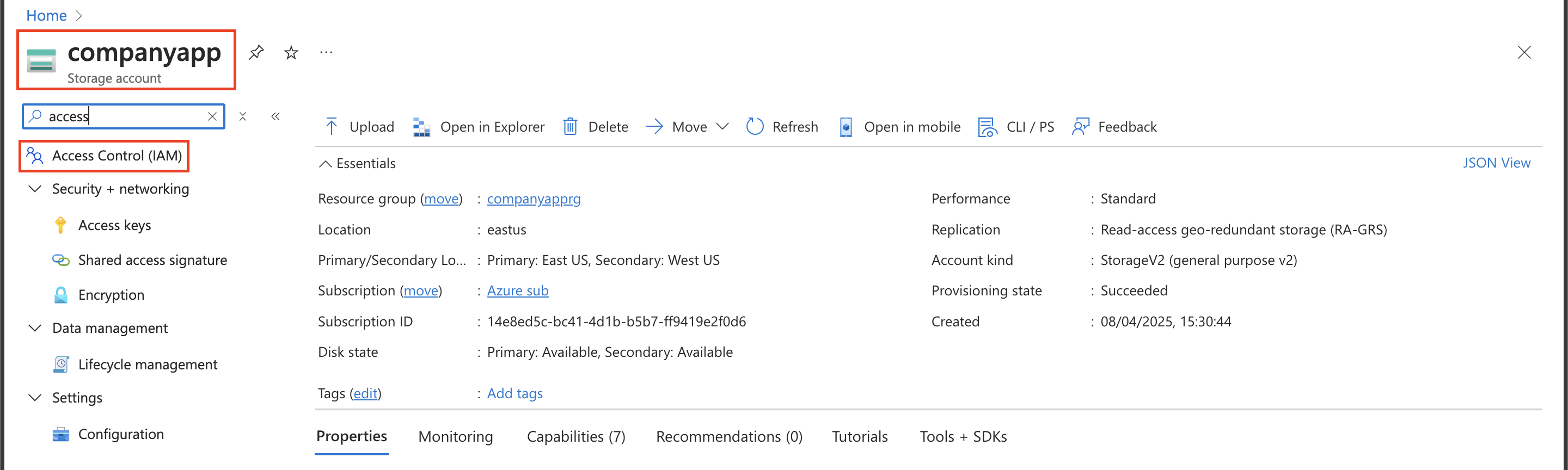
Task: Click the menu search input field
Action: pyautogui.click(x=124, y=116)
